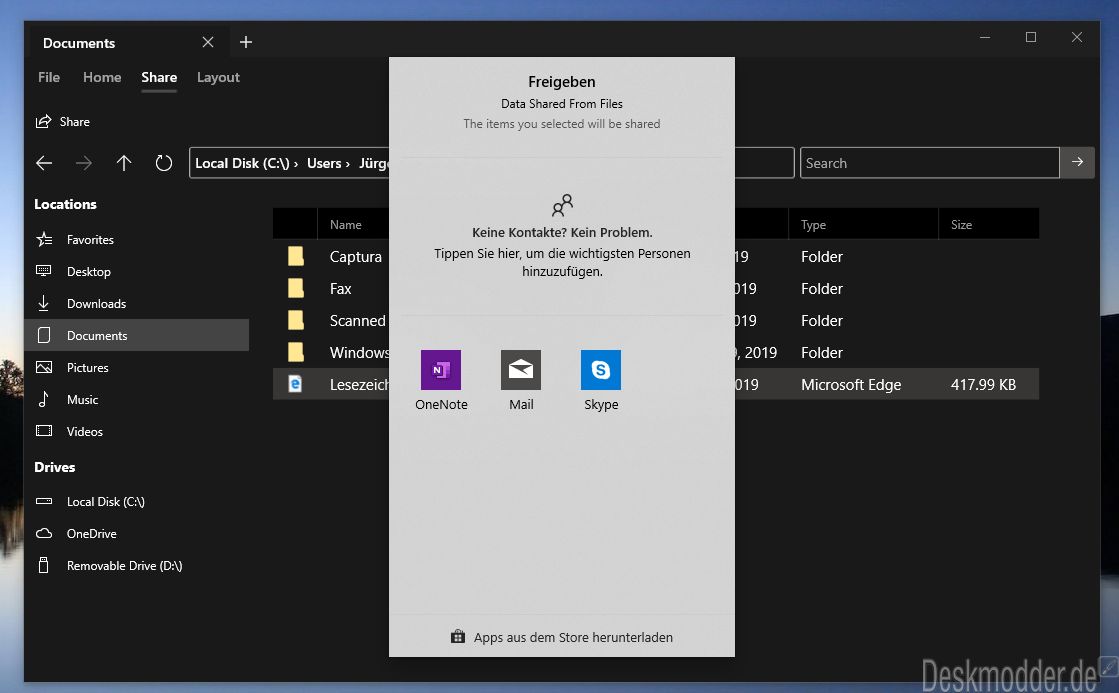This screenshot has height=693, width=1119.
Task: Click the Search input field
Action: pyautogui.click(x=929, y=163)
